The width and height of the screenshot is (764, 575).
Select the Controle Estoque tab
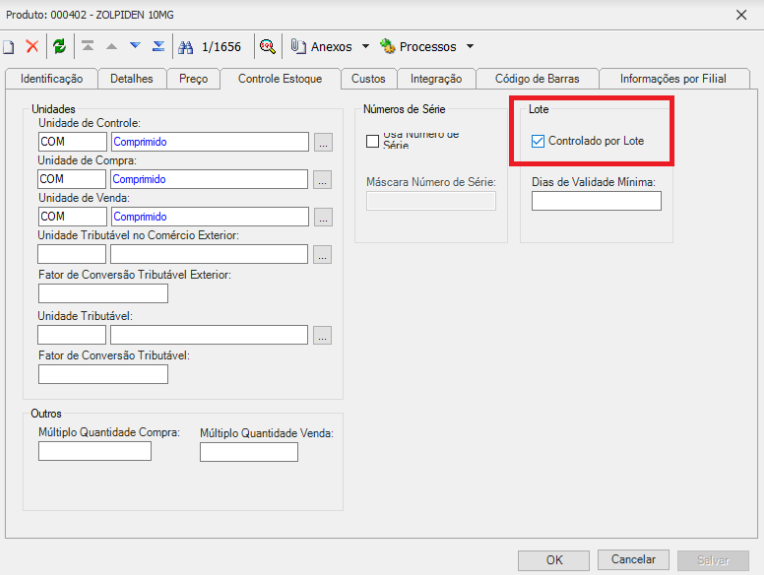click(x=280, y=79)
